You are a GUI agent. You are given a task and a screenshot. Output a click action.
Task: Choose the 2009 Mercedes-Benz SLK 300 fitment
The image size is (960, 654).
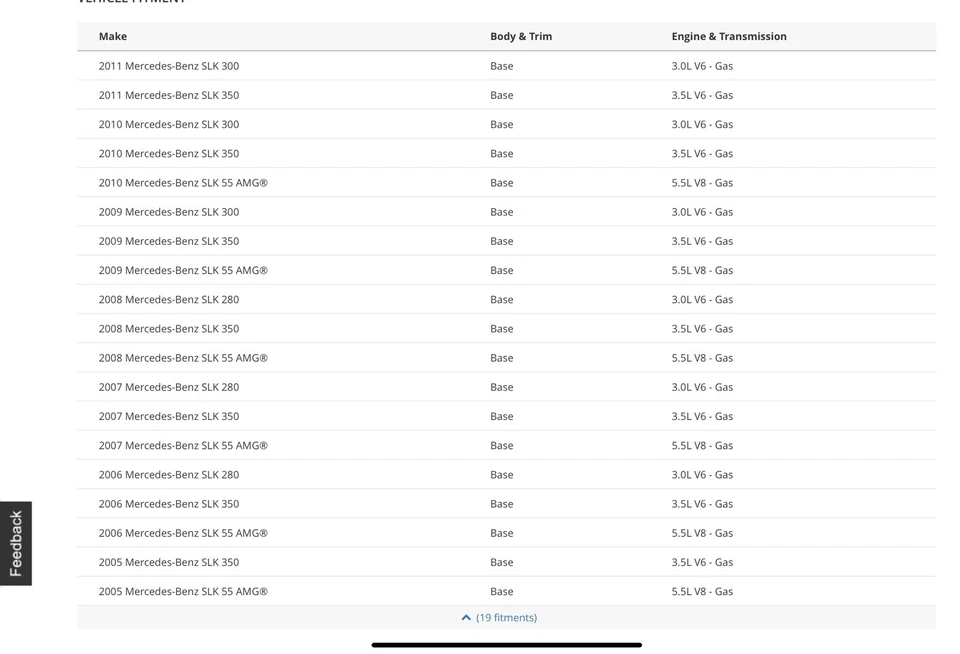coord(169,212)
